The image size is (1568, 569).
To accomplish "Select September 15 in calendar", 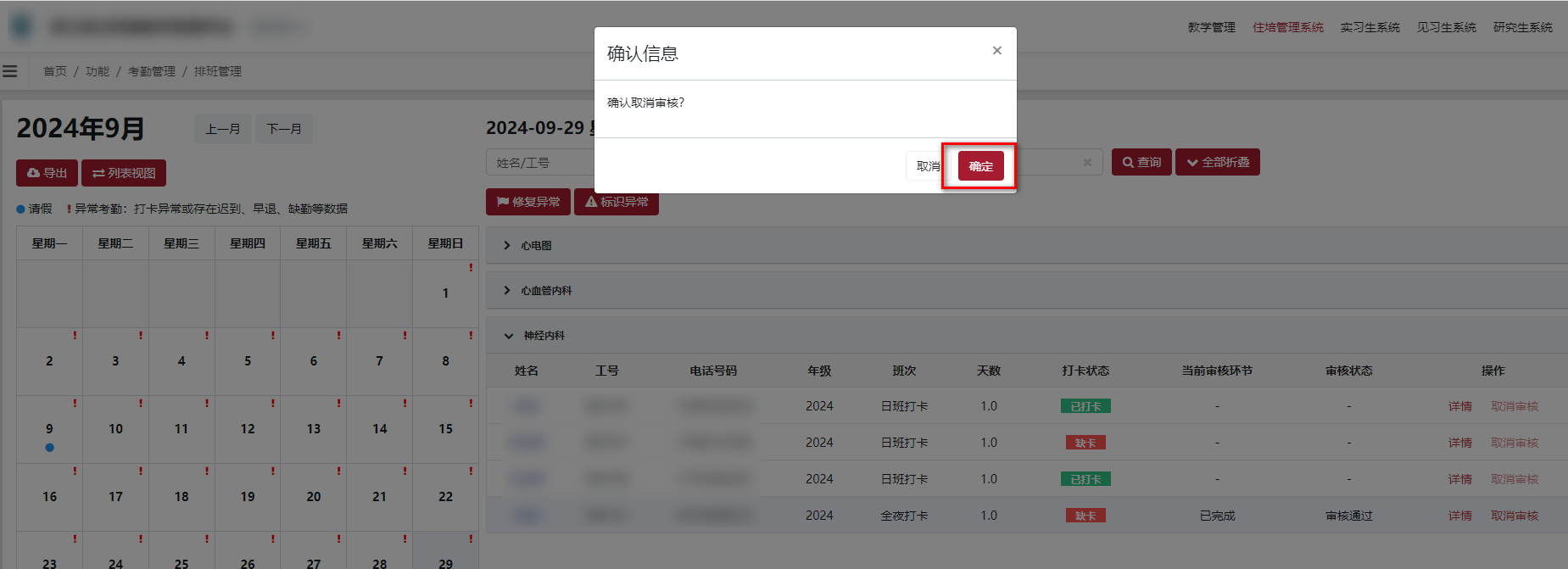I will [x=445, y=429].
